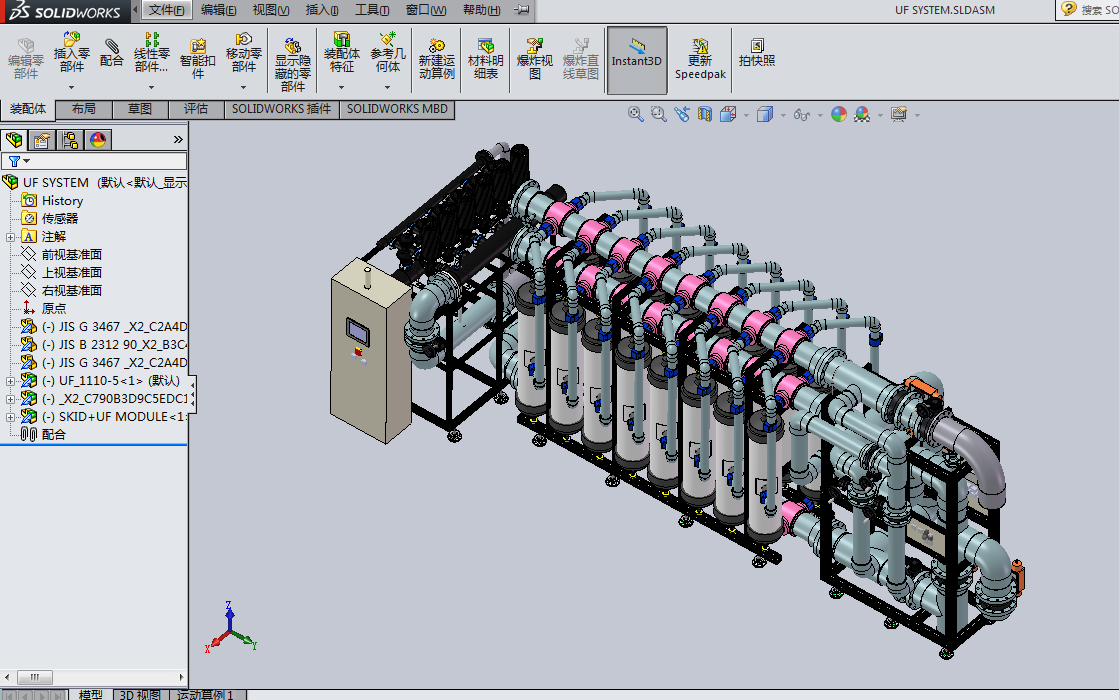1119x700 pixels.
Task: Click the Zoom to Fit magnifier icon
Action: (x=635, y=115)
